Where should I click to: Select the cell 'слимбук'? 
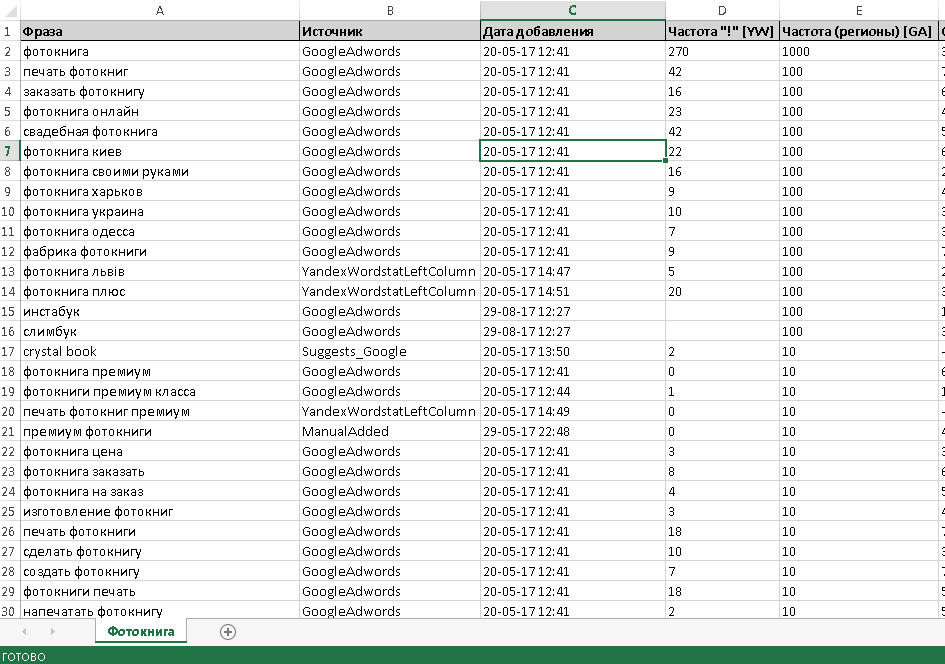tap(160, 331)
